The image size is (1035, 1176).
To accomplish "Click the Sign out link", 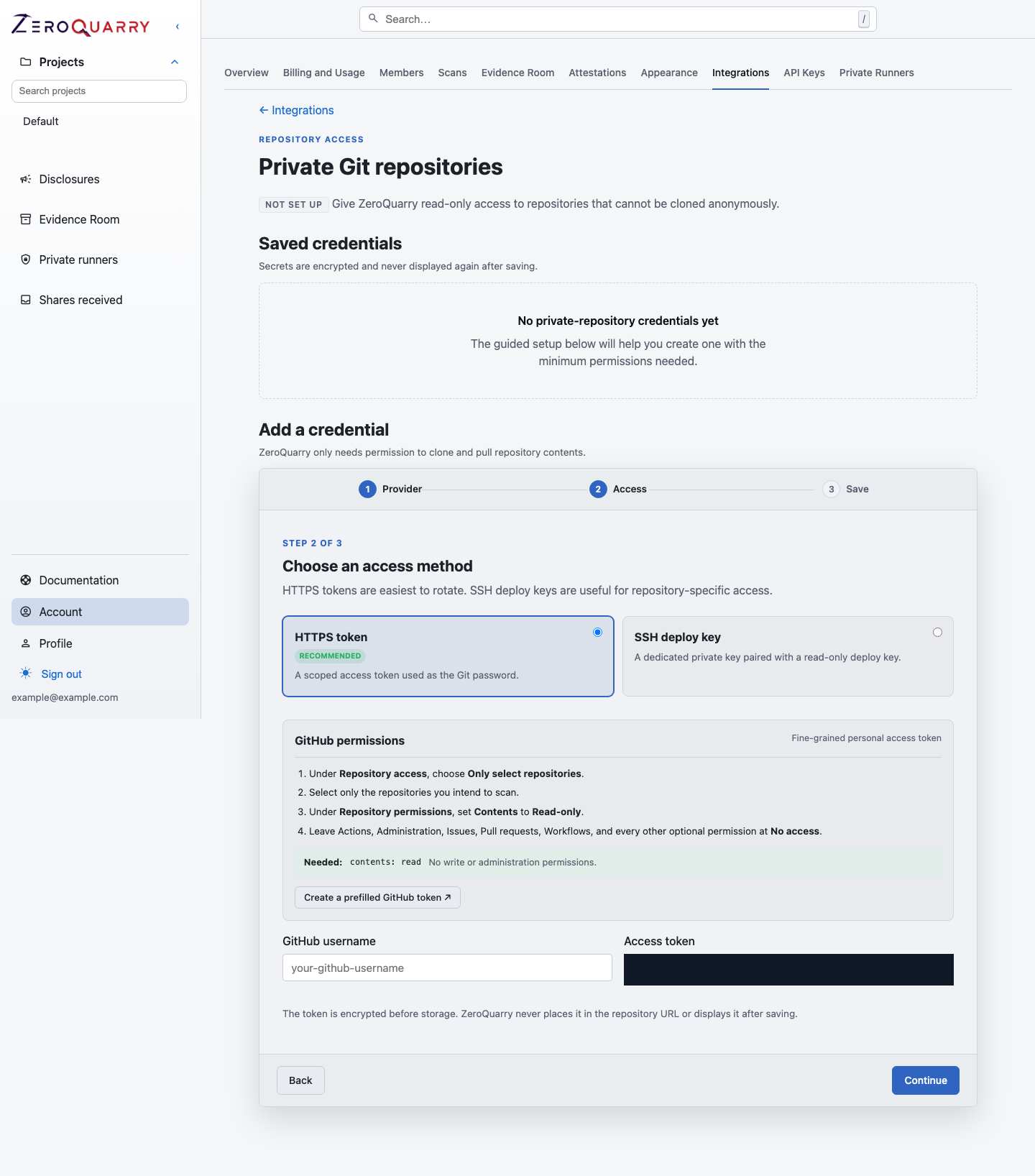I will click(x=61, y=674).
